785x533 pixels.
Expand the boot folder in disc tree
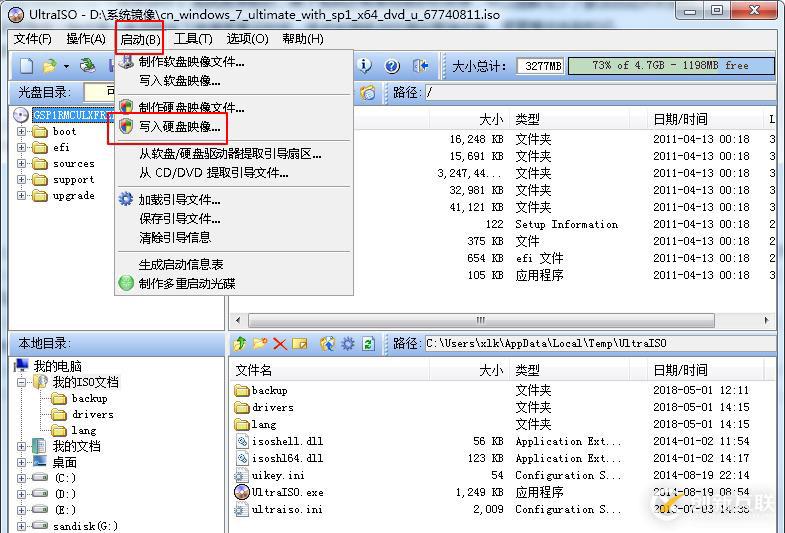[21, 132]
